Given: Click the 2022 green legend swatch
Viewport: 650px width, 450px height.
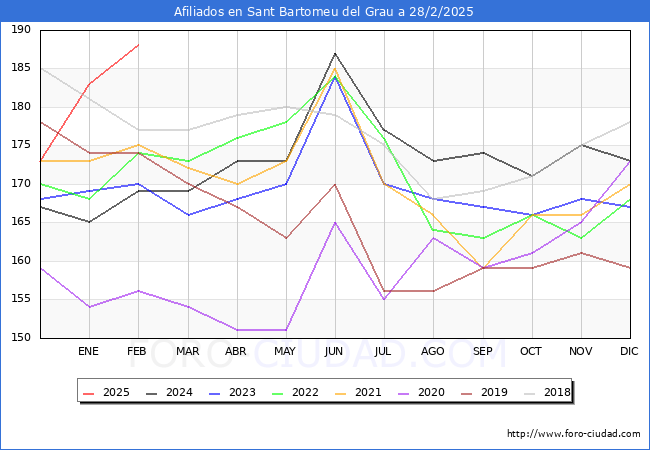Looking at the screenshot, I should point(278,392).
